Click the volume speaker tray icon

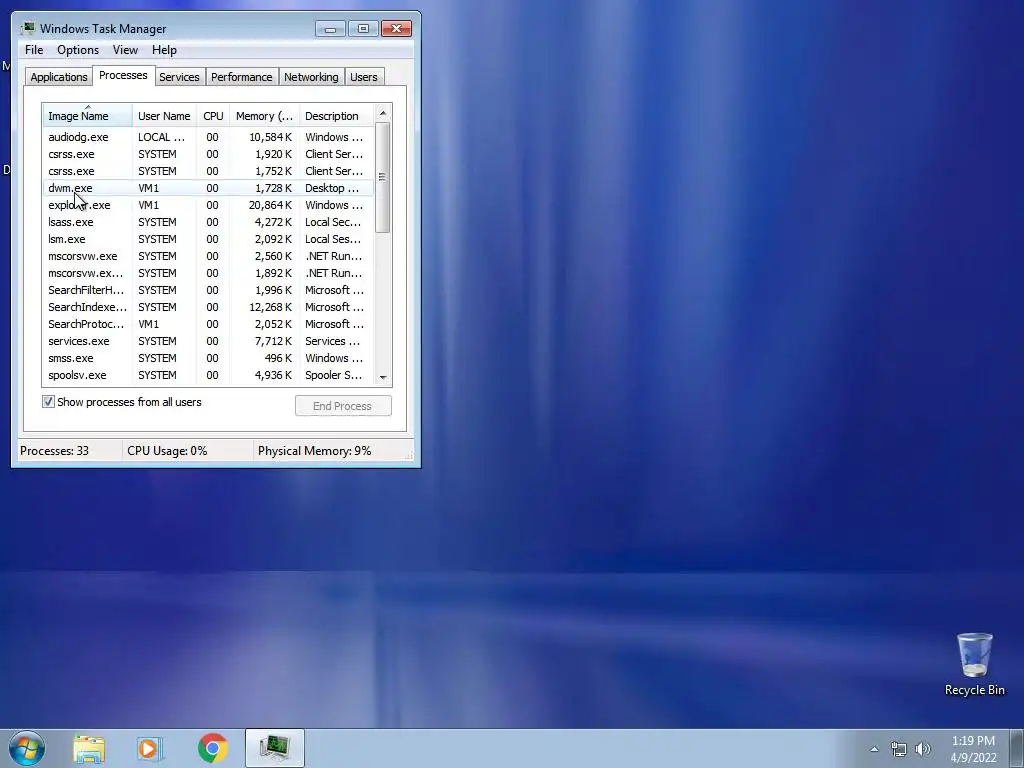point(923,749)
